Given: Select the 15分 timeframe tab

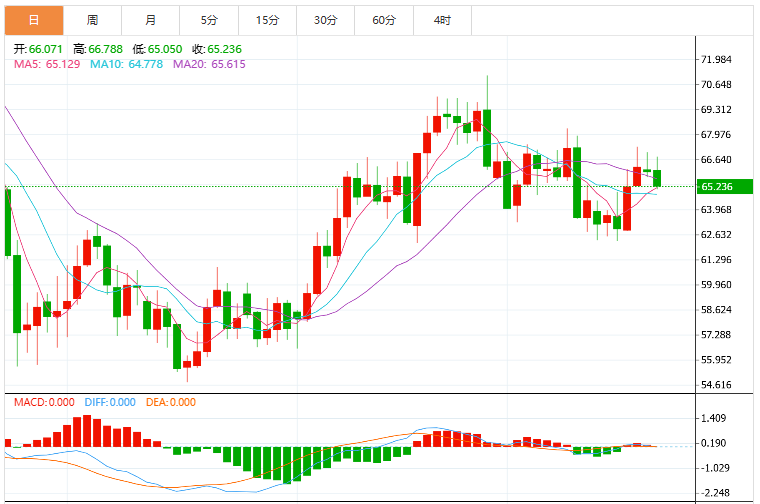Looking at the screenshot, I should pos(268,20).
